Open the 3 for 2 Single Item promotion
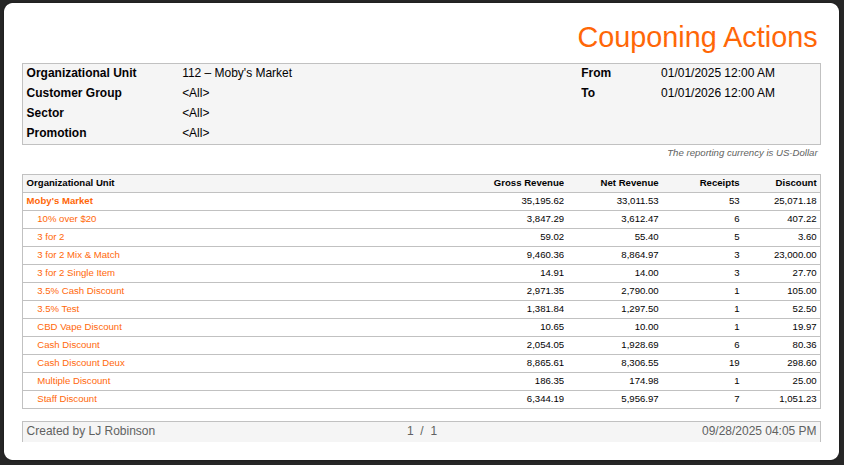 75,273
